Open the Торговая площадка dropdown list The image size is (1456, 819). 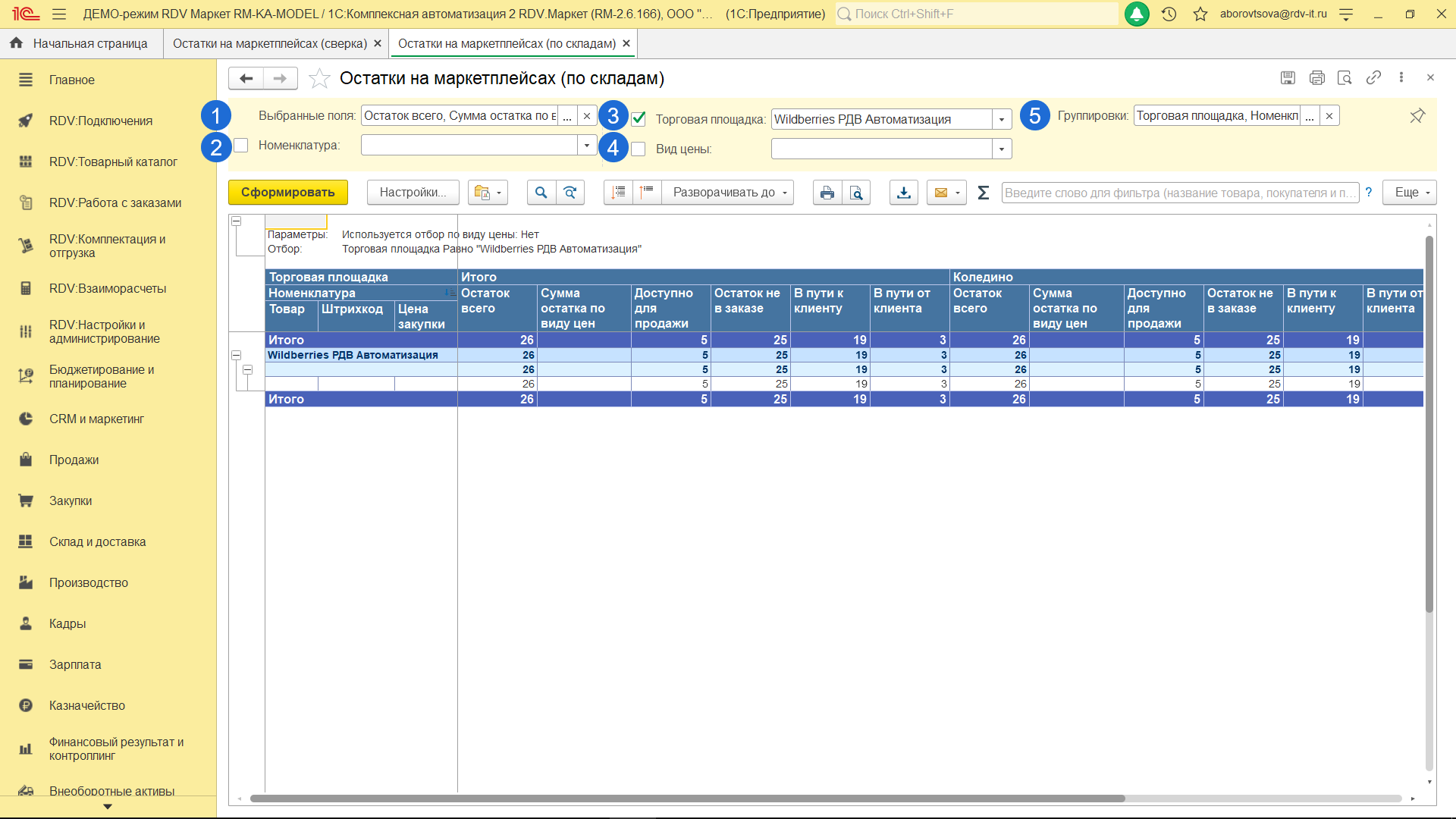1002,119
